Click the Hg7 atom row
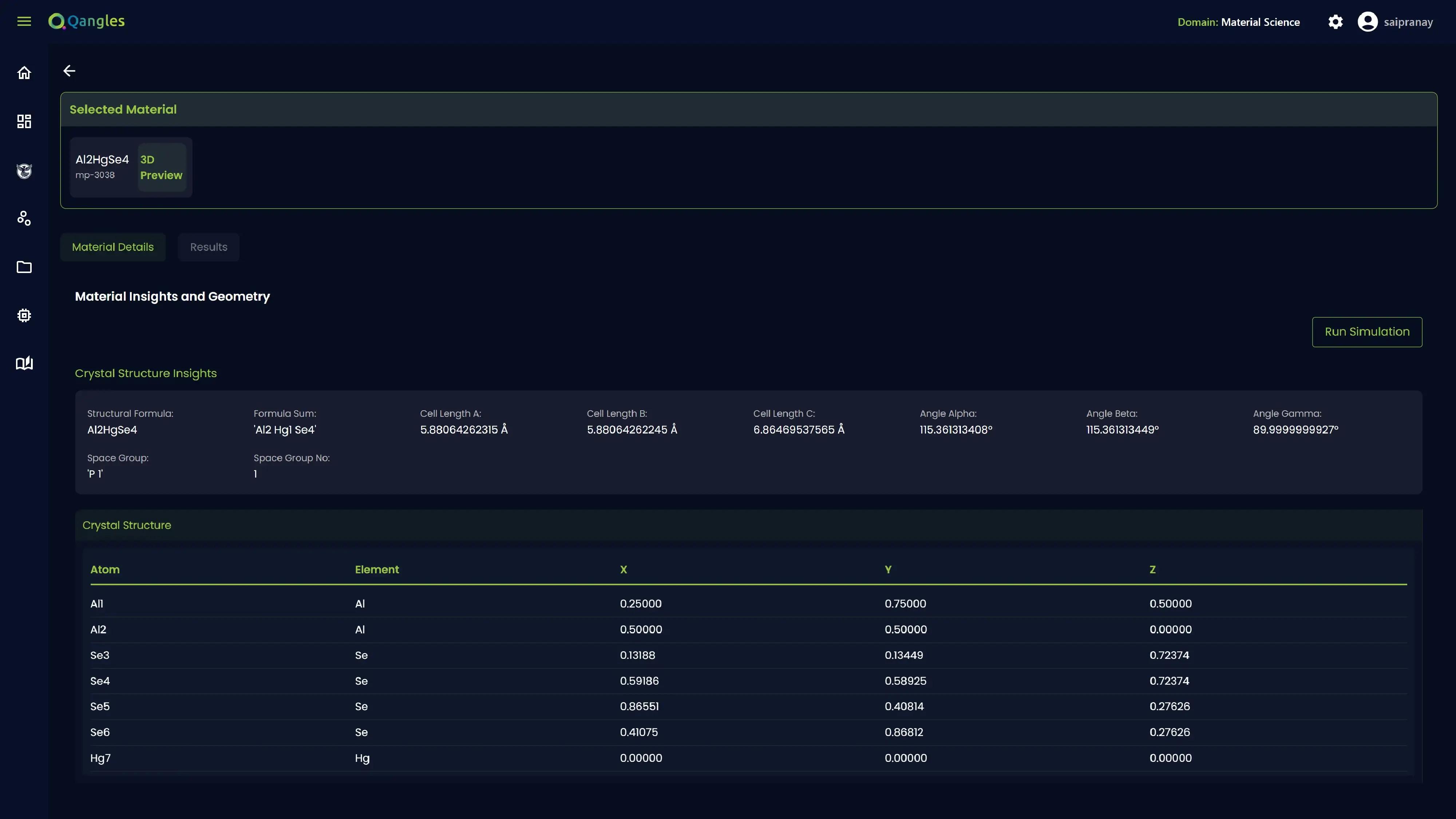 [748, 758]
